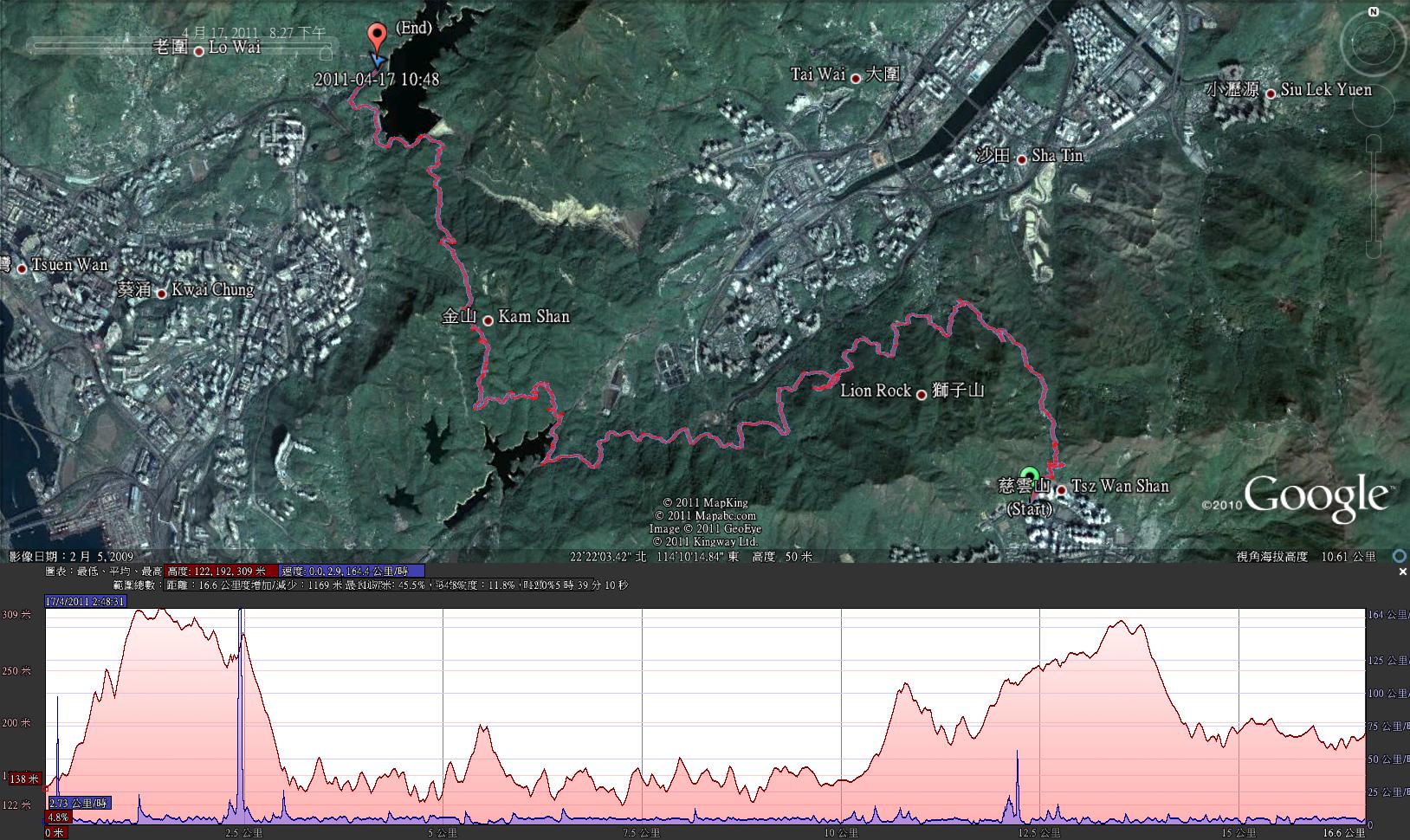Image resolution: width=1410 pixels, height=840 pixels.
Task: Toggle the red elevation (高度) chart series
Action: (x=222, y=571)
